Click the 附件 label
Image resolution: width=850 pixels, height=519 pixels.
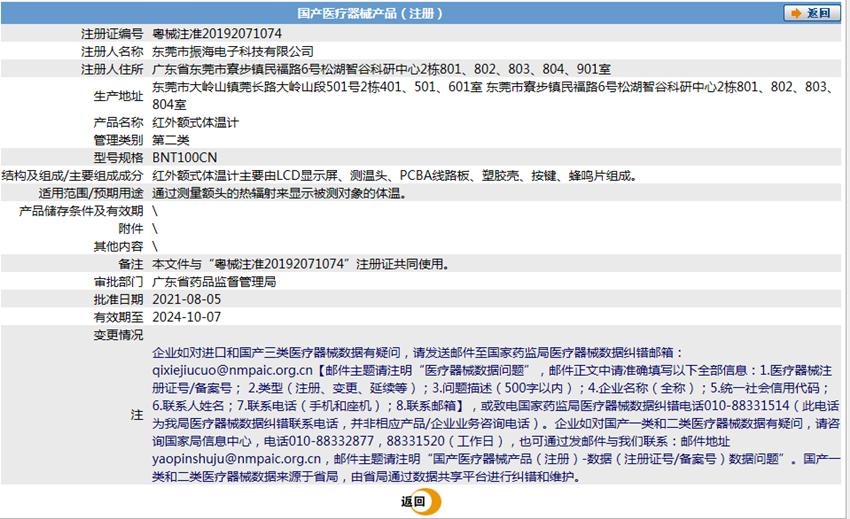pyautogui.click(x=131, y=229)
